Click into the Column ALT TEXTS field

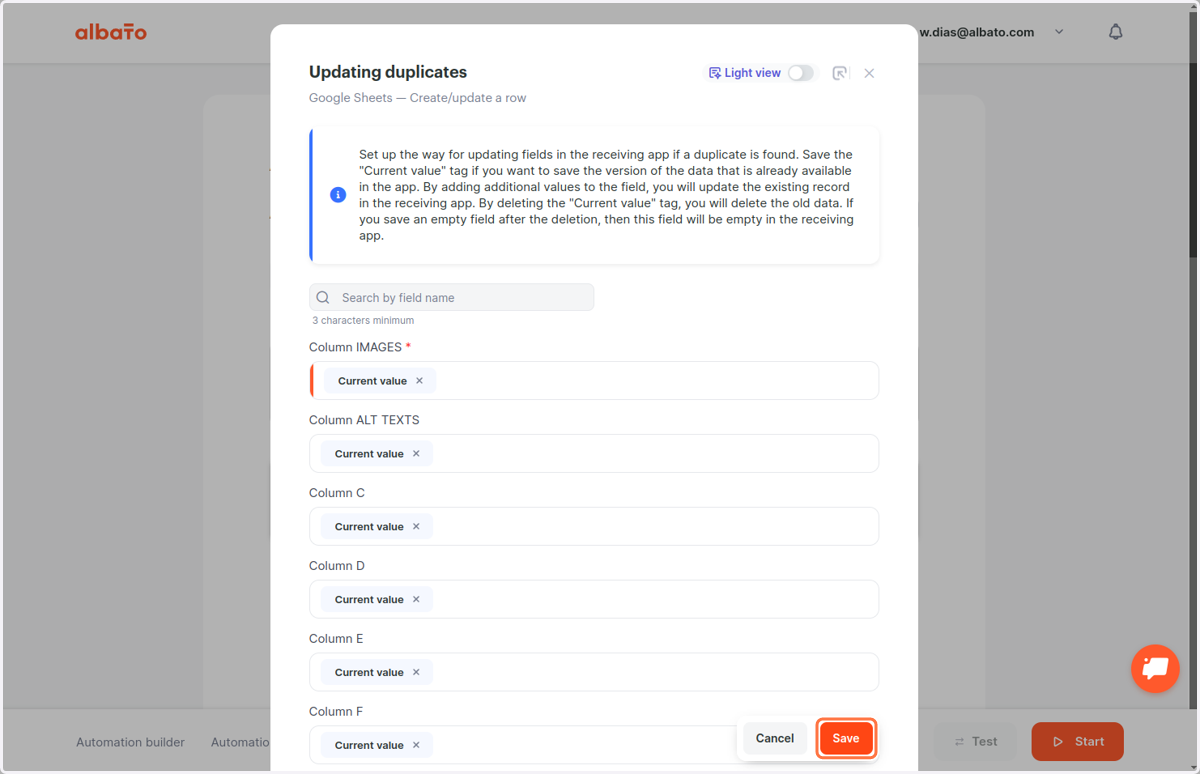tap(594, 454)
